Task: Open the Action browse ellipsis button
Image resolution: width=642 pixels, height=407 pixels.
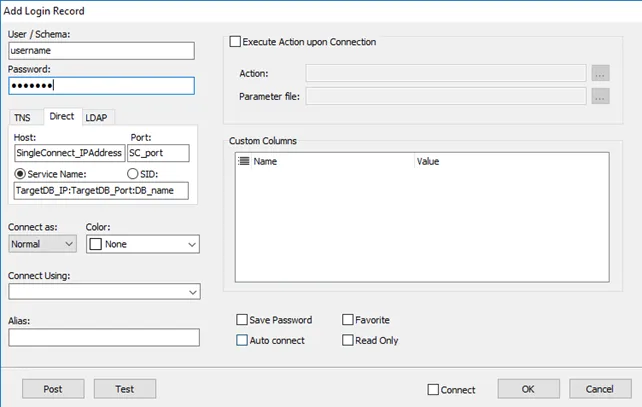Action: pos(600,73)
